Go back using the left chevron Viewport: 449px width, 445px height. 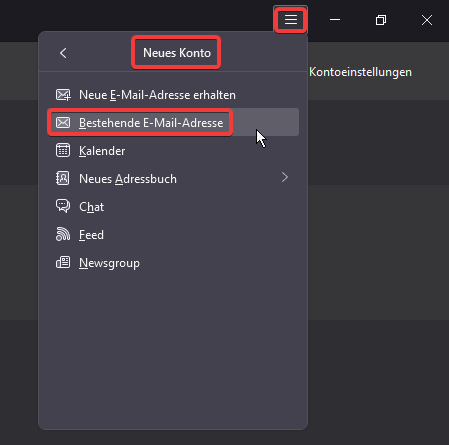[63, 53]
